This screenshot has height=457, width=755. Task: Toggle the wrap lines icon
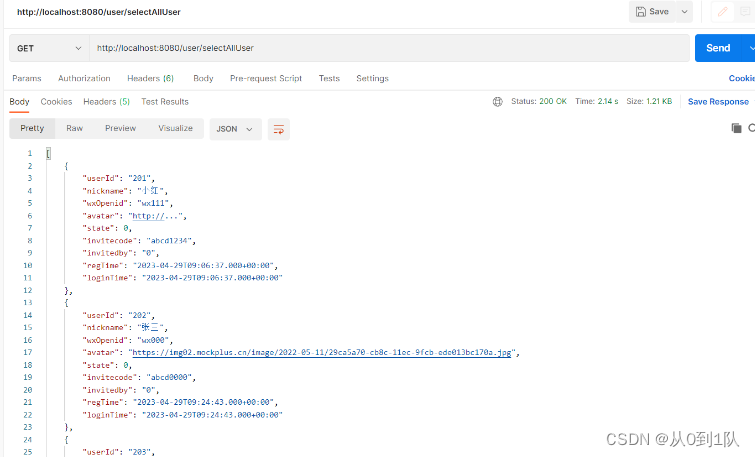point(279,129)
